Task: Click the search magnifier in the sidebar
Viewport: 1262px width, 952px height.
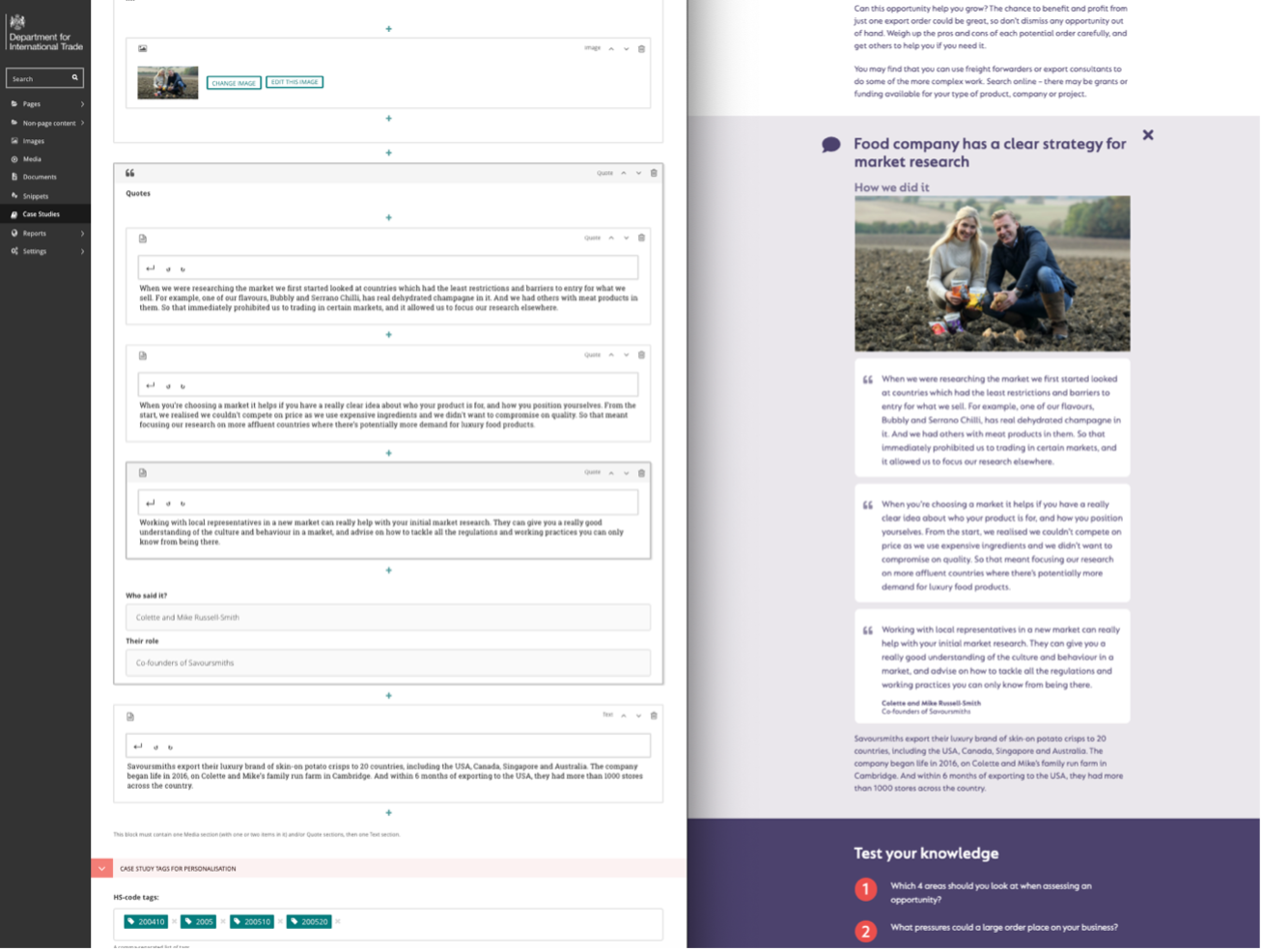Action: pyautogui.click(x=74, y=77)
